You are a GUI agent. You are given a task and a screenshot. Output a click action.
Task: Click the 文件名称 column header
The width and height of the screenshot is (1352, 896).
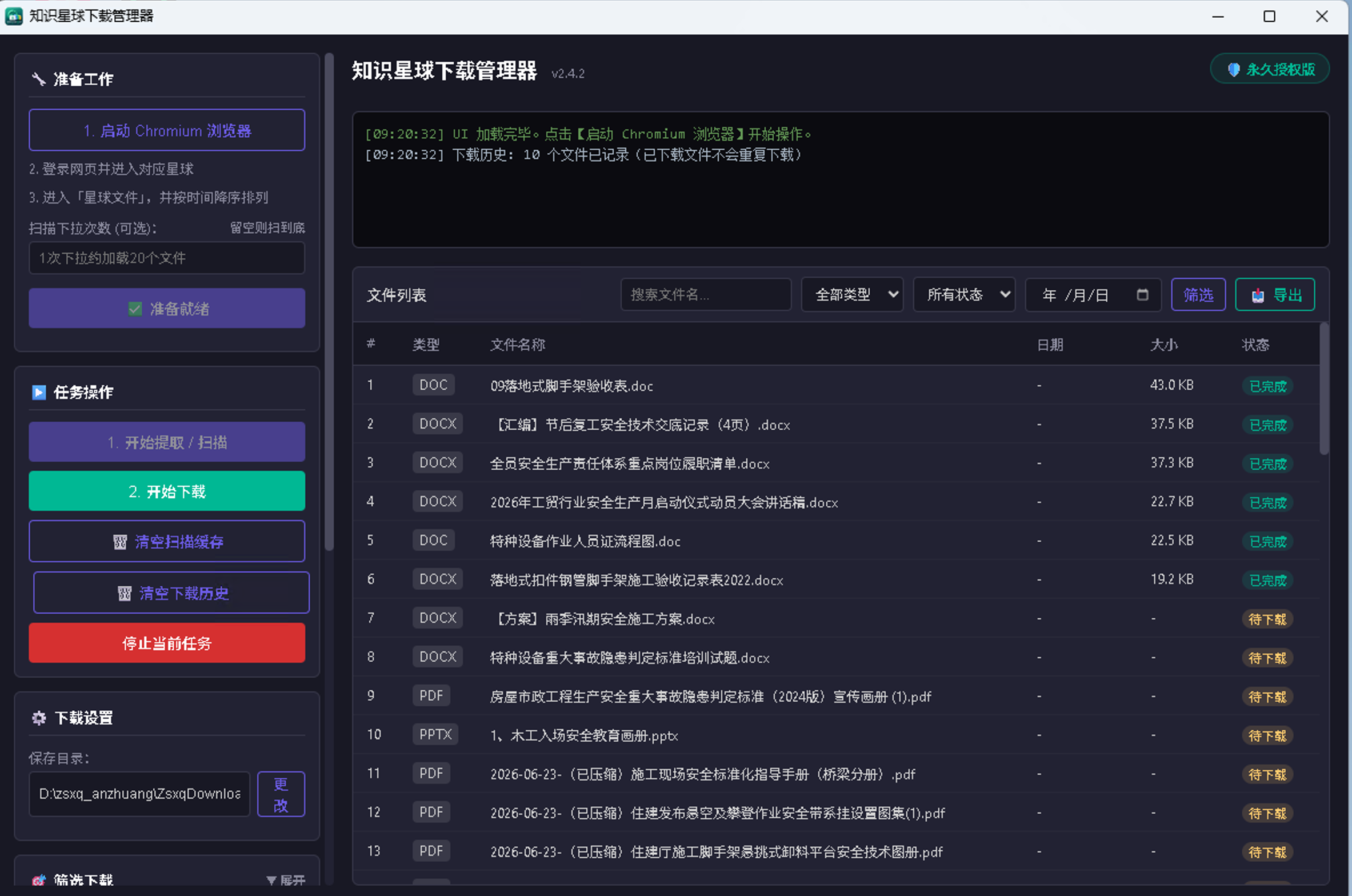518,345
